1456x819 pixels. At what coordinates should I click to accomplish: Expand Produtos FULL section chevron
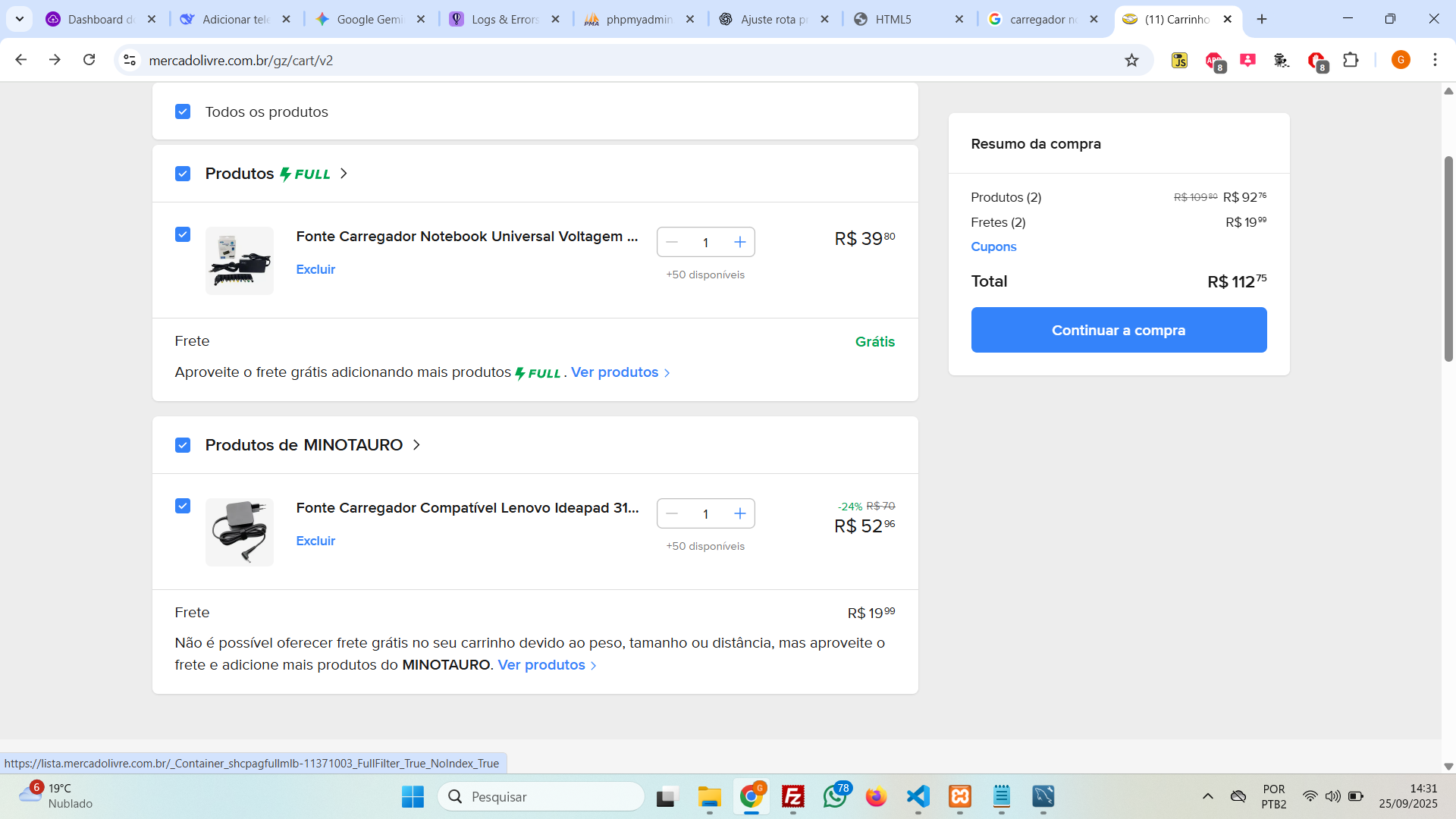click(x=344, y=174)
